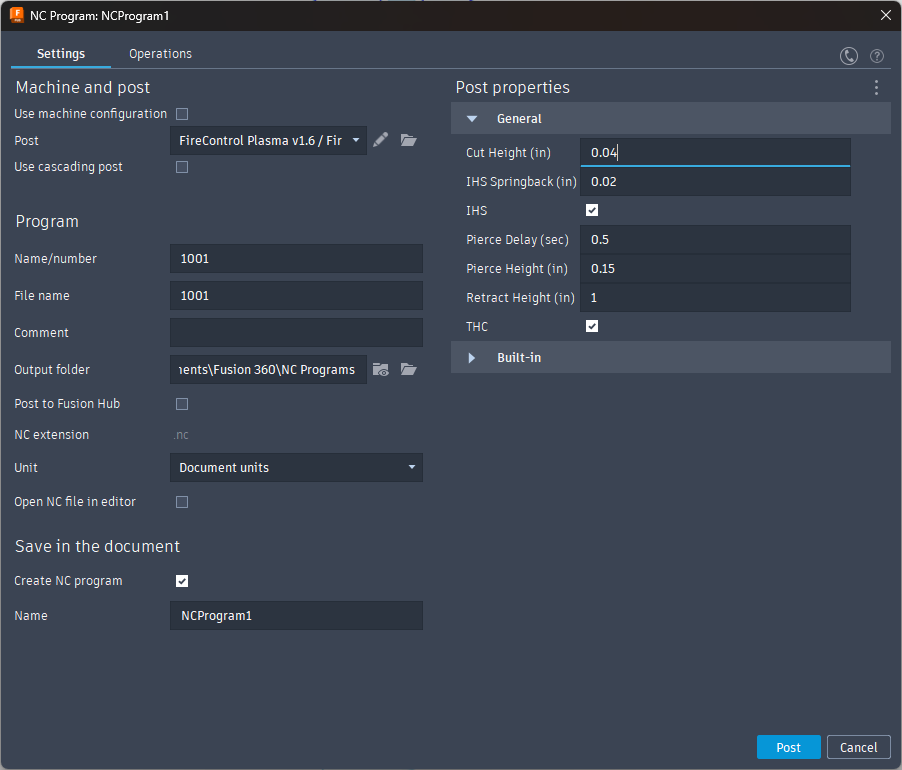This screenshot has width=902, height=770.
Task: Toggle the IHS checkbox
Action: pyautogui.click(x=592, y=211)
